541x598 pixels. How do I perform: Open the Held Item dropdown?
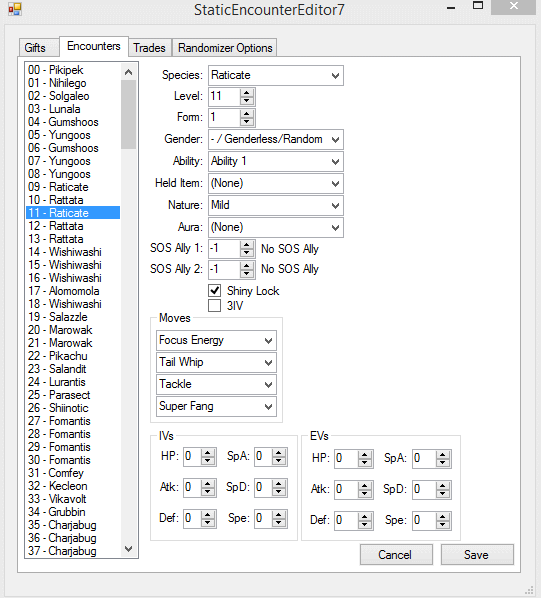276,183
